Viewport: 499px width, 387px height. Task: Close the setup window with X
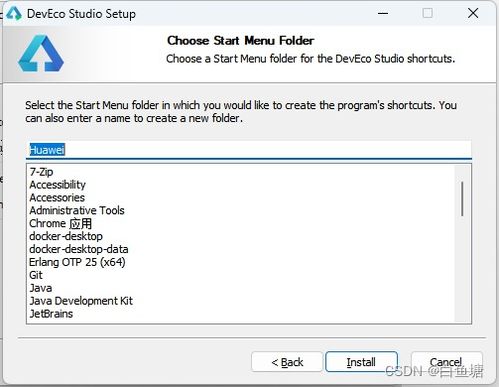point(473,13)
